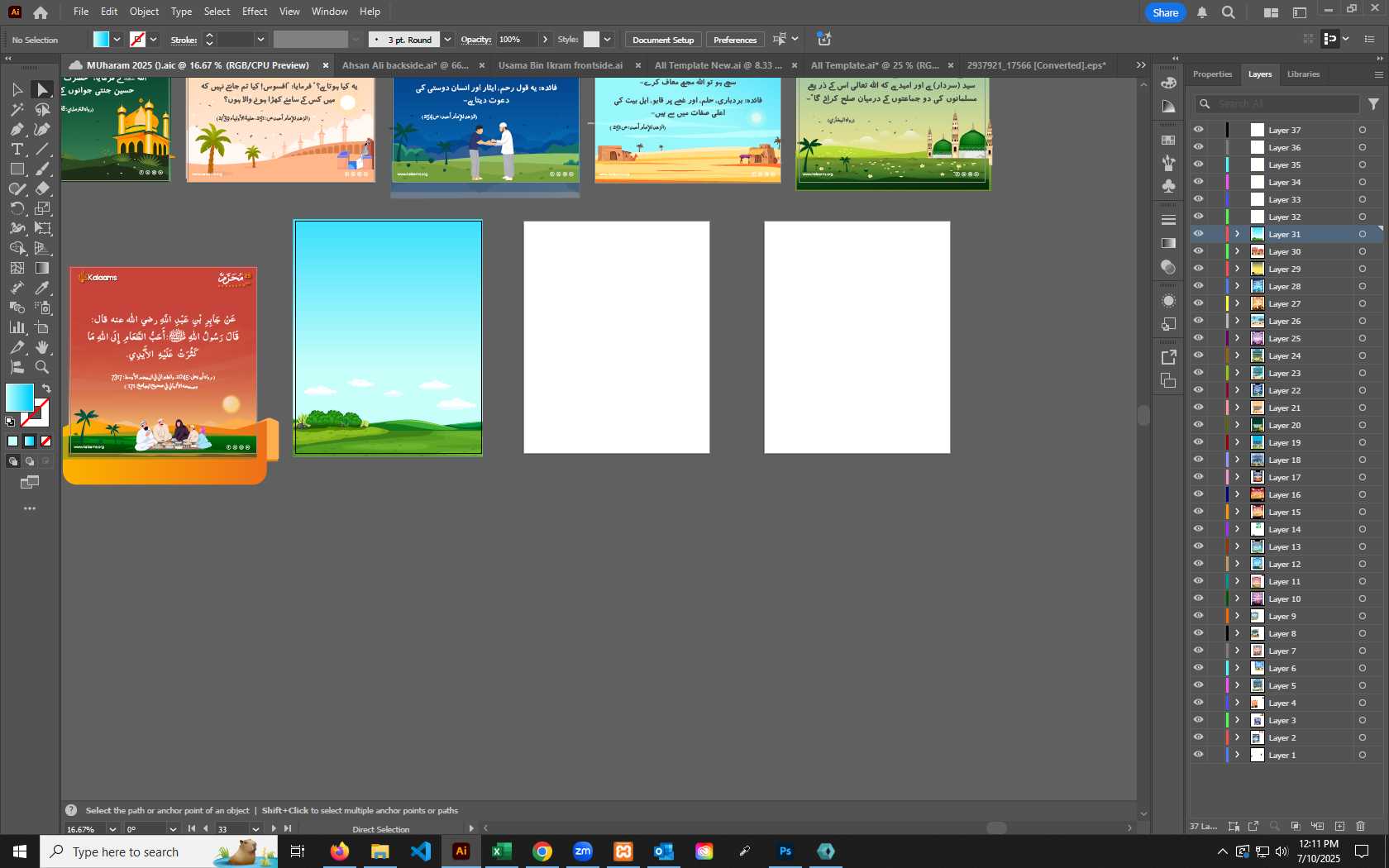Screen dimensions: 1389x868
Task: Toggle visibility of Layer 31
Action: tap(1198, 234)
